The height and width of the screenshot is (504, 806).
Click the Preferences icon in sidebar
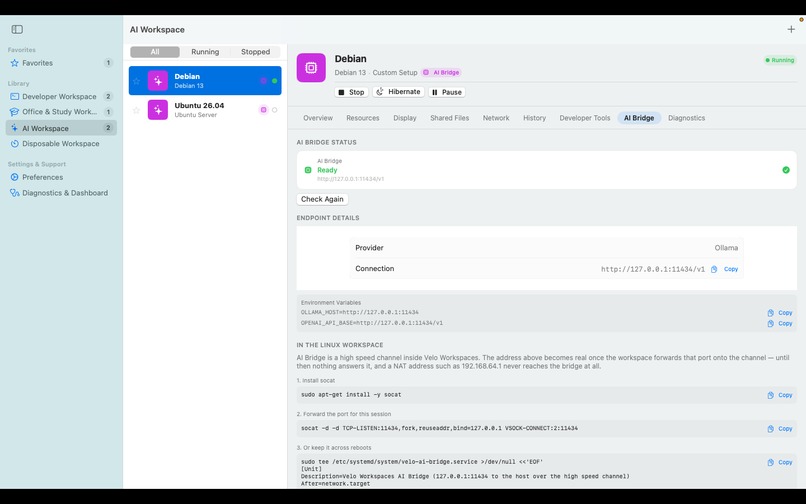click(14, 177)
